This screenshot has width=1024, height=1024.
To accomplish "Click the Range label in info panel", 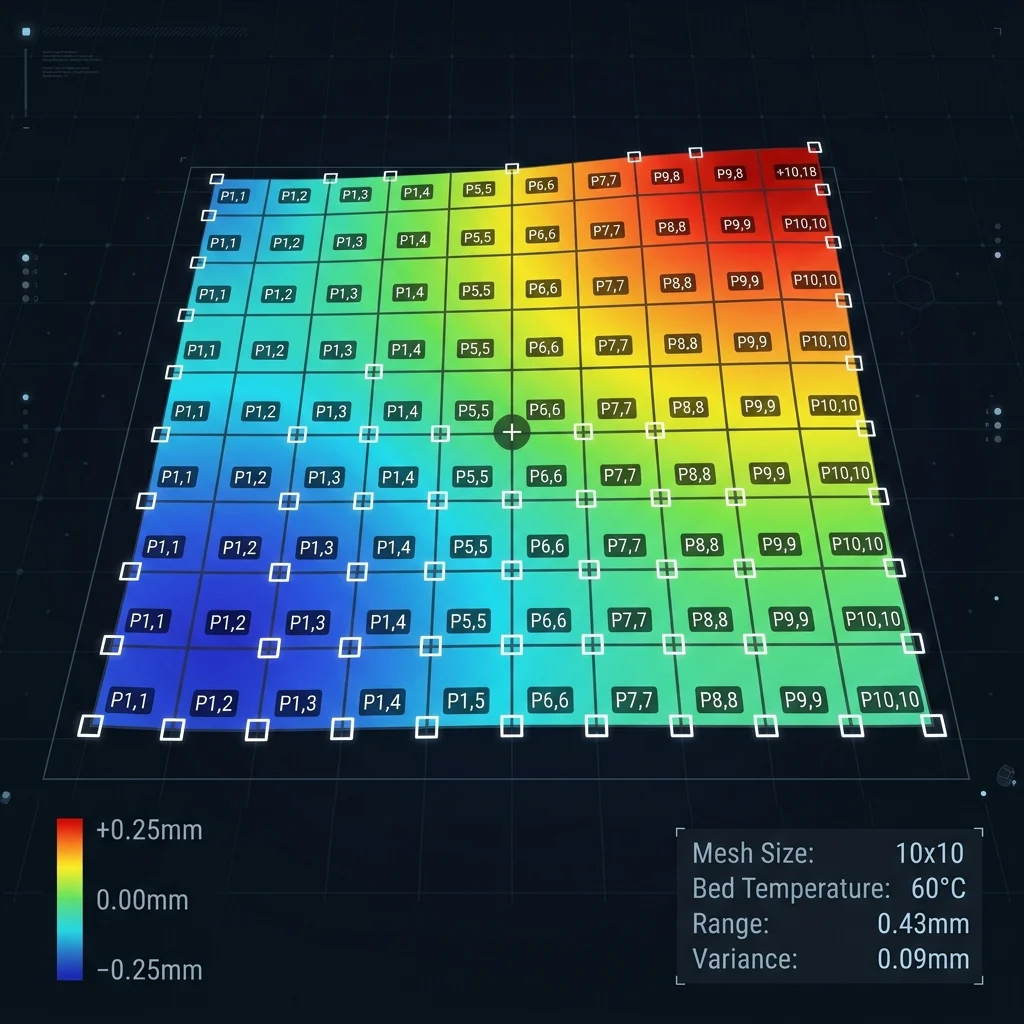I will tap(731, 923).
